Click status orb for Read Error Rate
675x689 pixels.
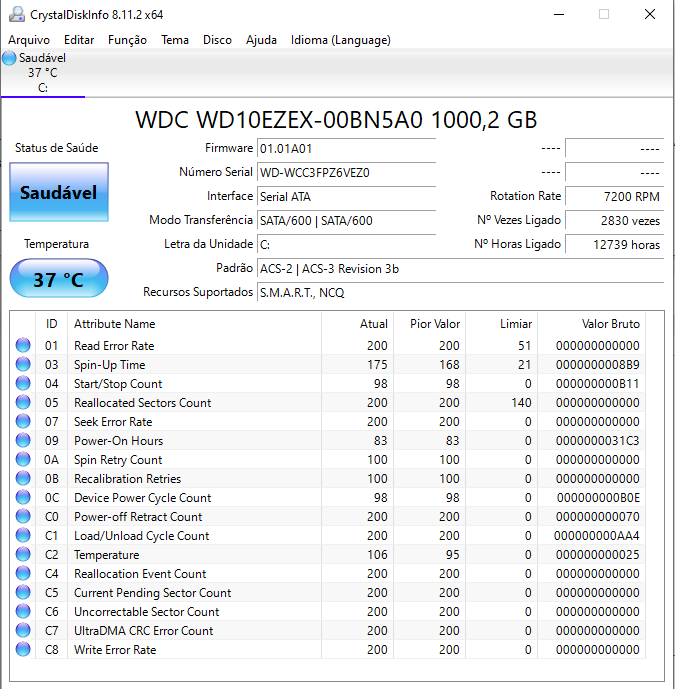pos(23,345)
